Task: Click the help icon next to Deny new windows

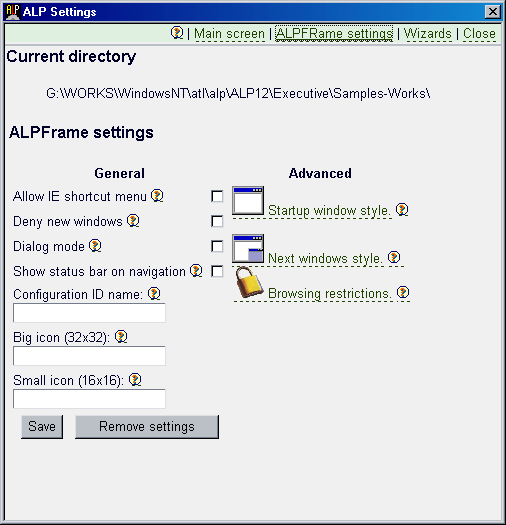Action: click(x=133, y=221)
